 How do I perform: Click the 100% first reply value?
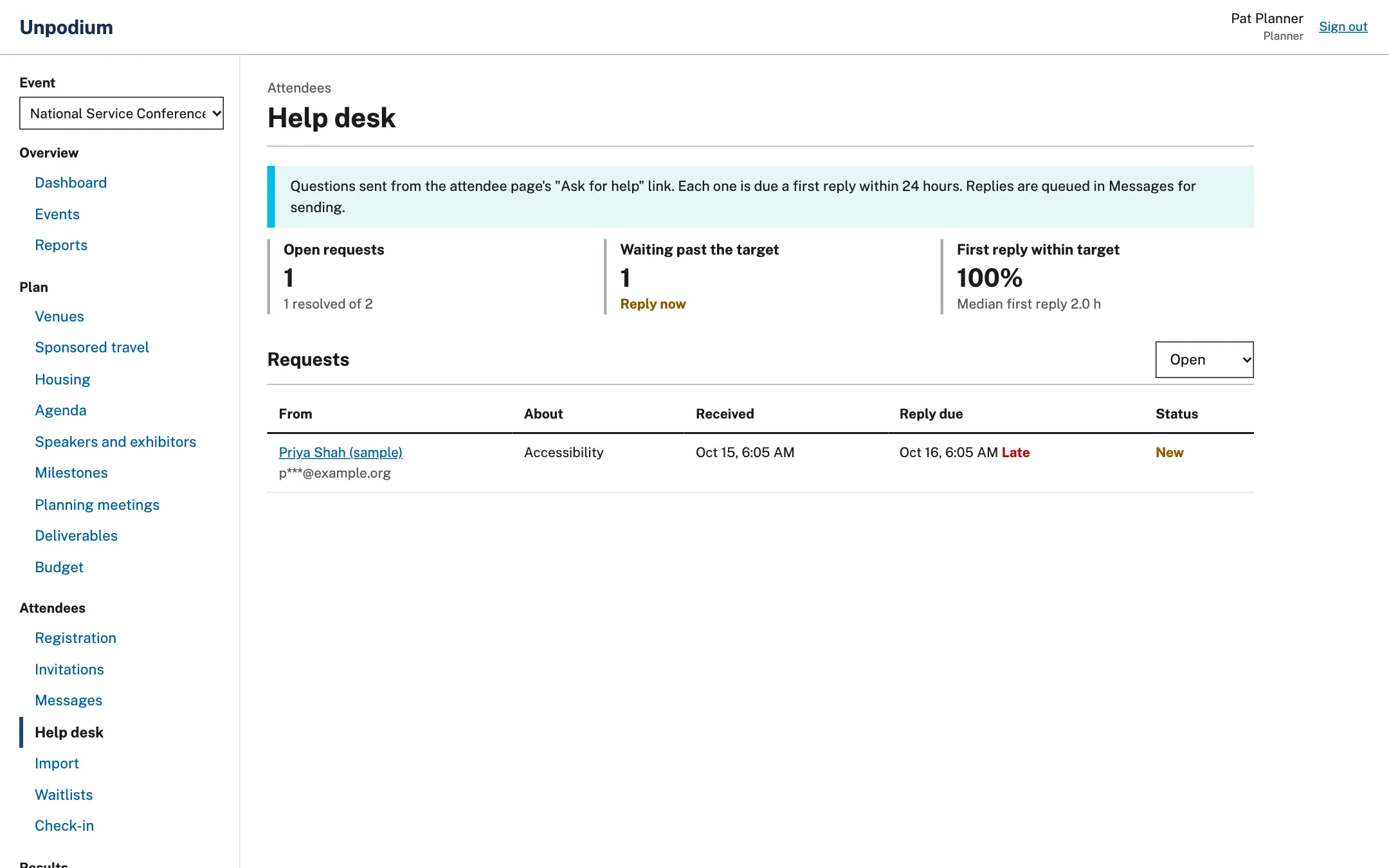point(989,278)
